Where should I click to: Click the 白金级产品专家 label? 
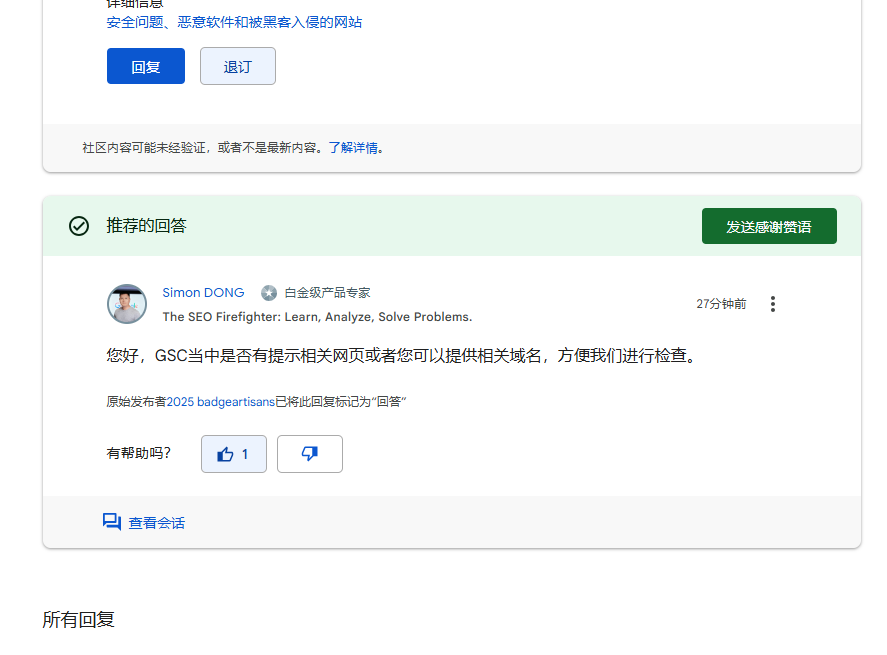tap(327, 293)
